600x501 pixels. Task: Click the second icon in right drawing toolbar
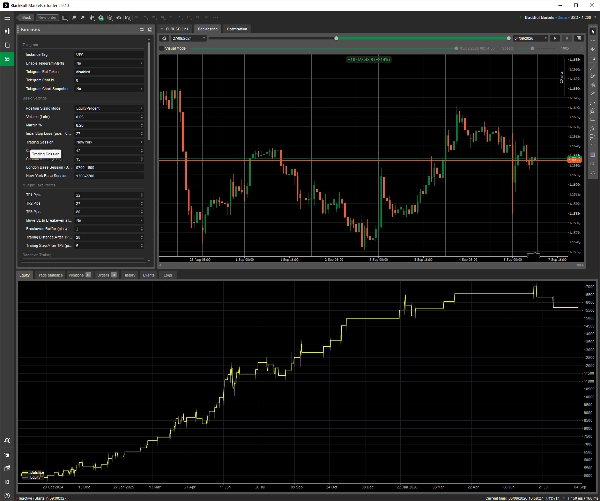tap(593, 41)
